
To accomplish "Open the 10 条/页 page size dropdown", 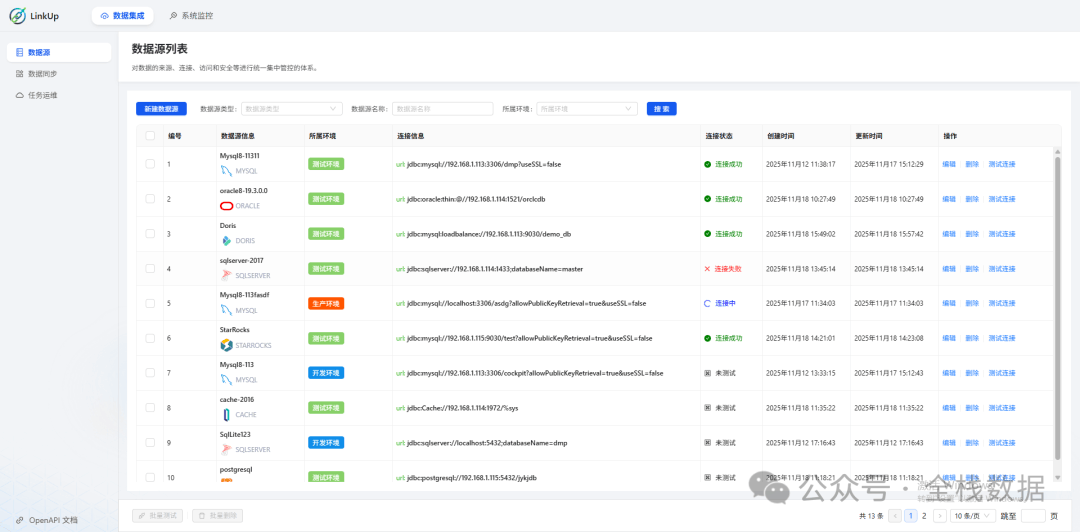I will point(973,516).
